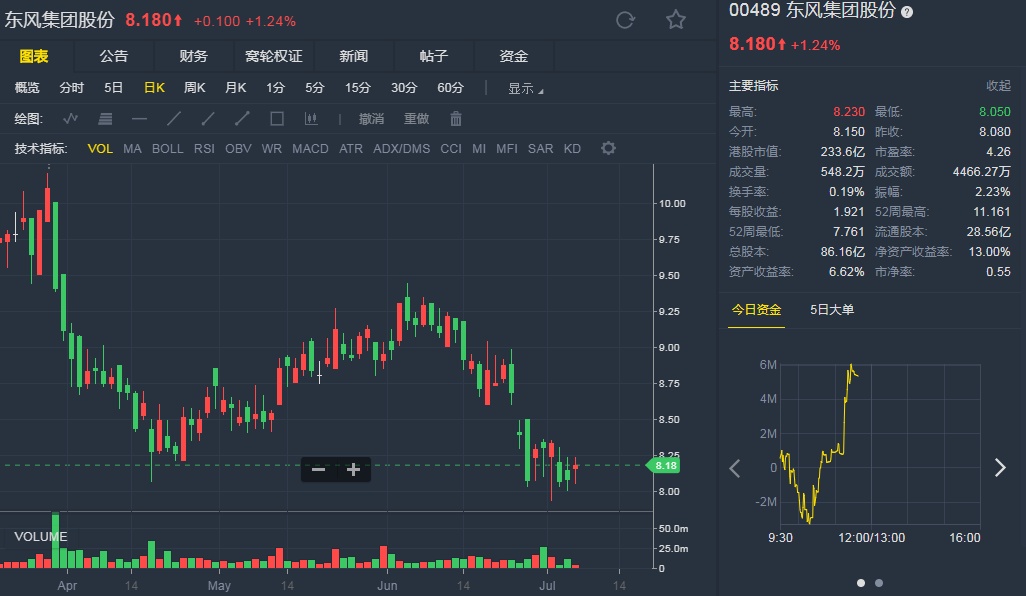
Task: Open the 帖子 posts tab
Action: (433, 56)
